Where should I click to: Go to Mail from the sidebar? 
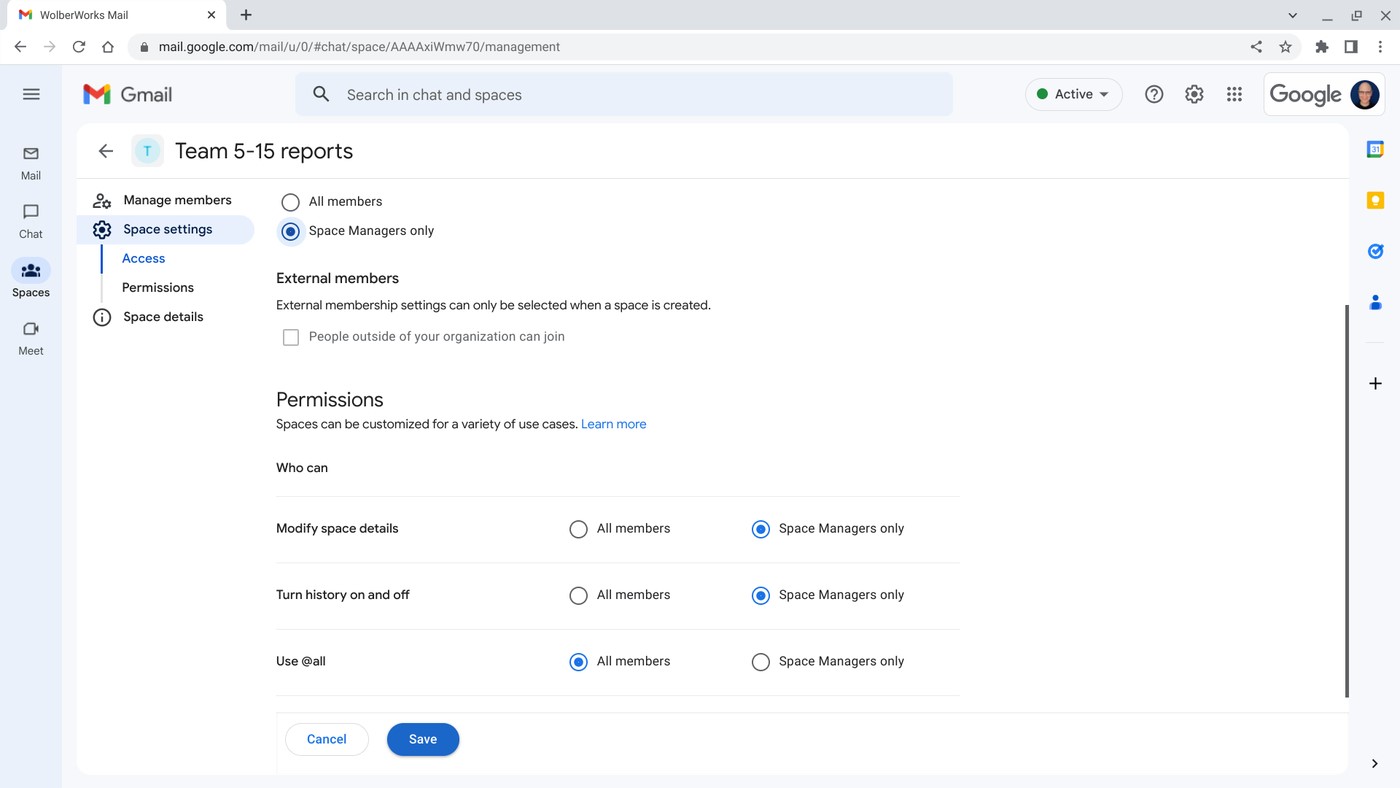click(30, 162)
